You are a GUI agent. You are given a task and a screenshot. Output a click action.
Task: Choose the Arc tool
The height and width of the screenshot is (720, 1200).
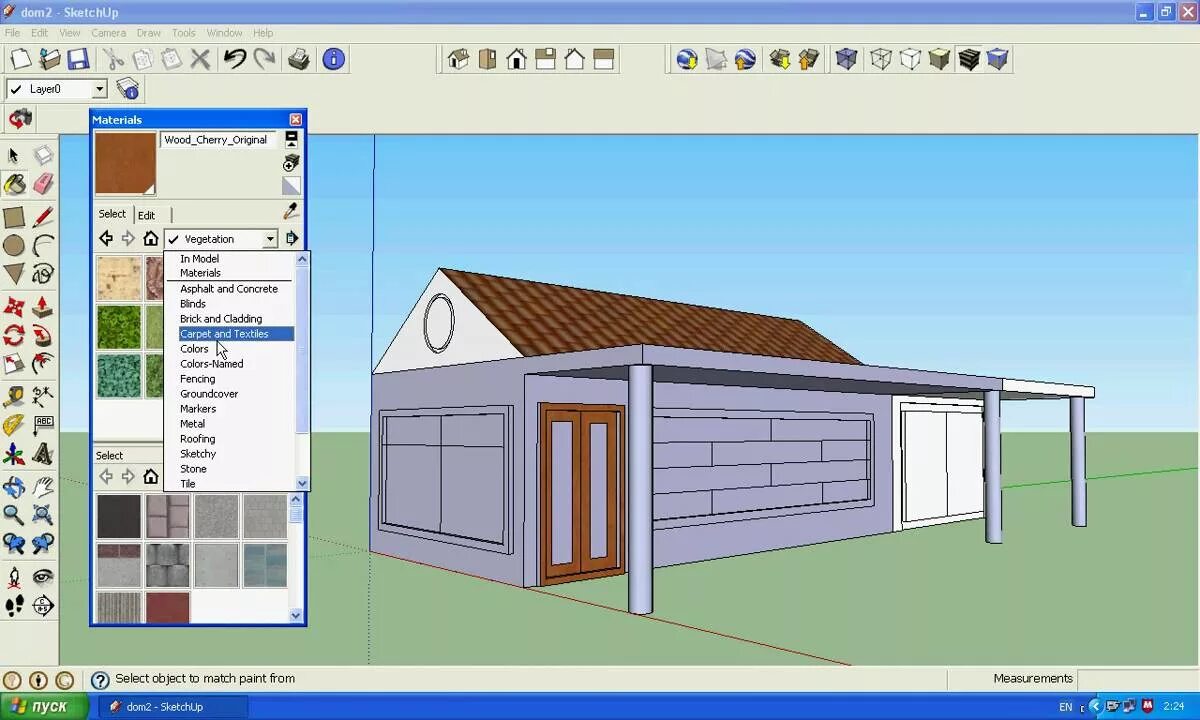point(43,245)
